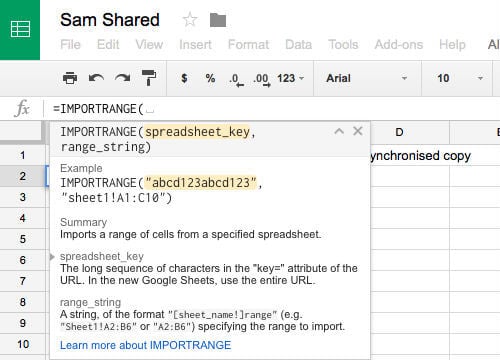500x360 pixels.
Task: Expand the spreadsheet_key argument arrow
Action: tap(52, 257)
